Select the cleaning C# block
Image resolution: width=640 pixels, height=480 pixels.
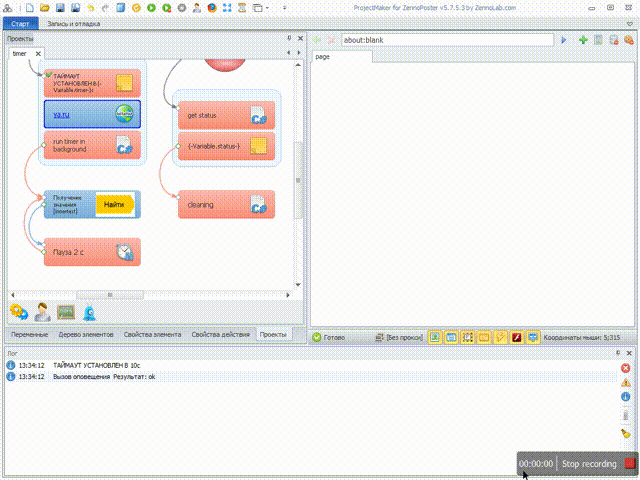[x=227, y=204]
